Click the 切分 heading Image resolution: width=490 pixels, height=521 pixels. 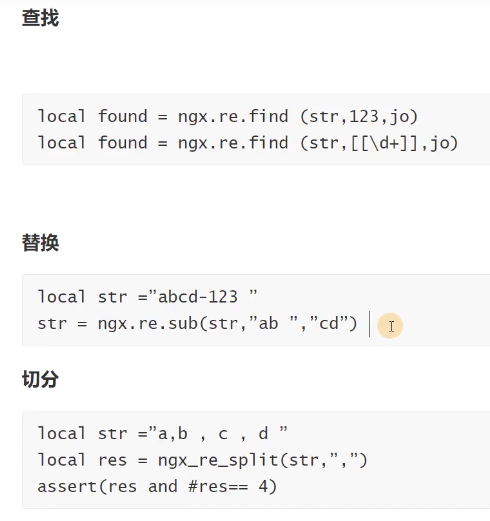pos(40,379)
